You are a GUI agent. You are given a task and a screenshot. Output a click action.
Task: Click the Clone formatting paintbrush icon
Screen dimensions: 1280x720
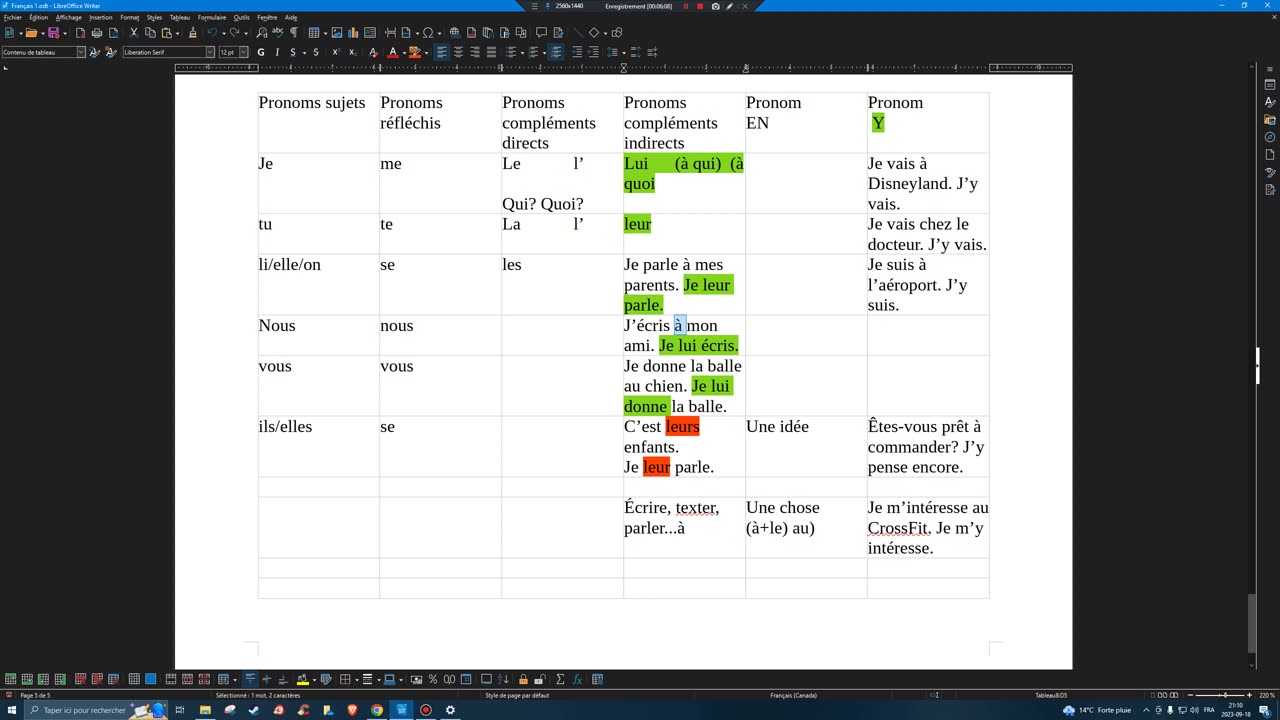(193, 33)
